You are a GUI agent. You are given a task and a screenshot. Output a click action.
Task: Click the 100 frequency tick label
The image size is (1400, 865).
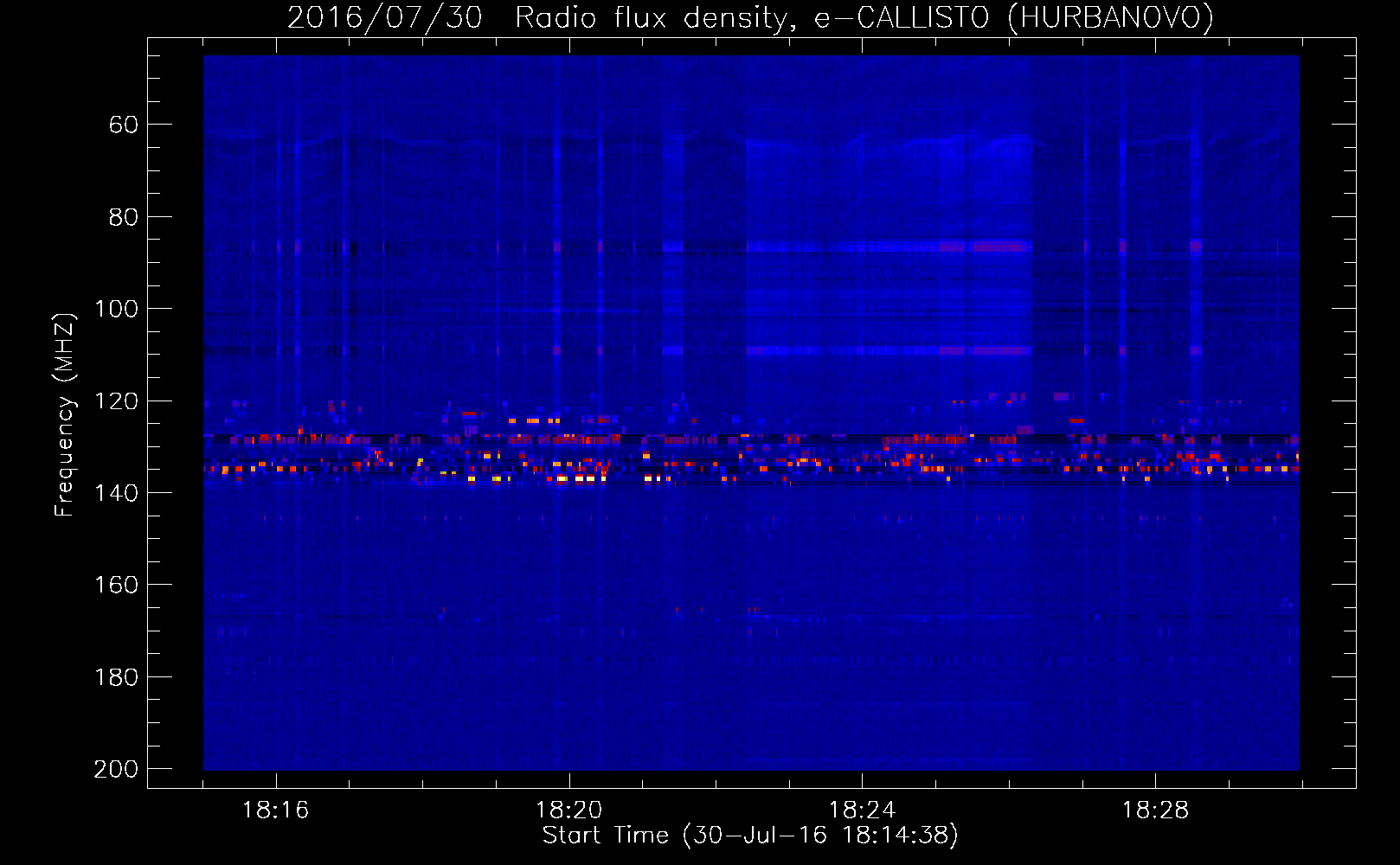click(117, 309)
